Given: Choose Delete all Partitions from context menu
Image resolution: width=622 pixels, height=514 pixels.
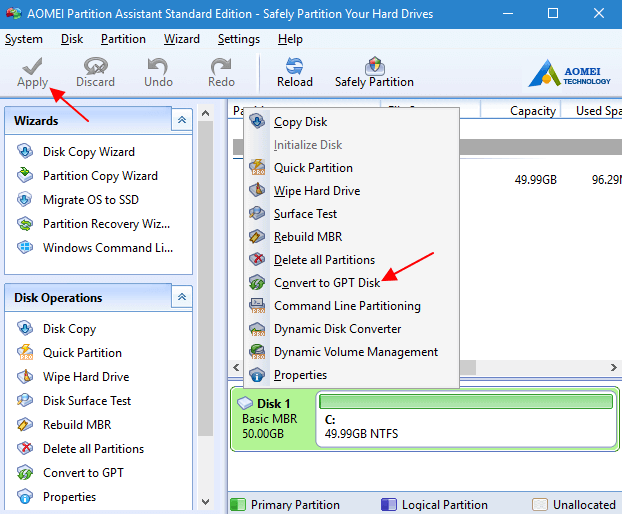Looking at the screenshot, I should click(x=324, y=260).
